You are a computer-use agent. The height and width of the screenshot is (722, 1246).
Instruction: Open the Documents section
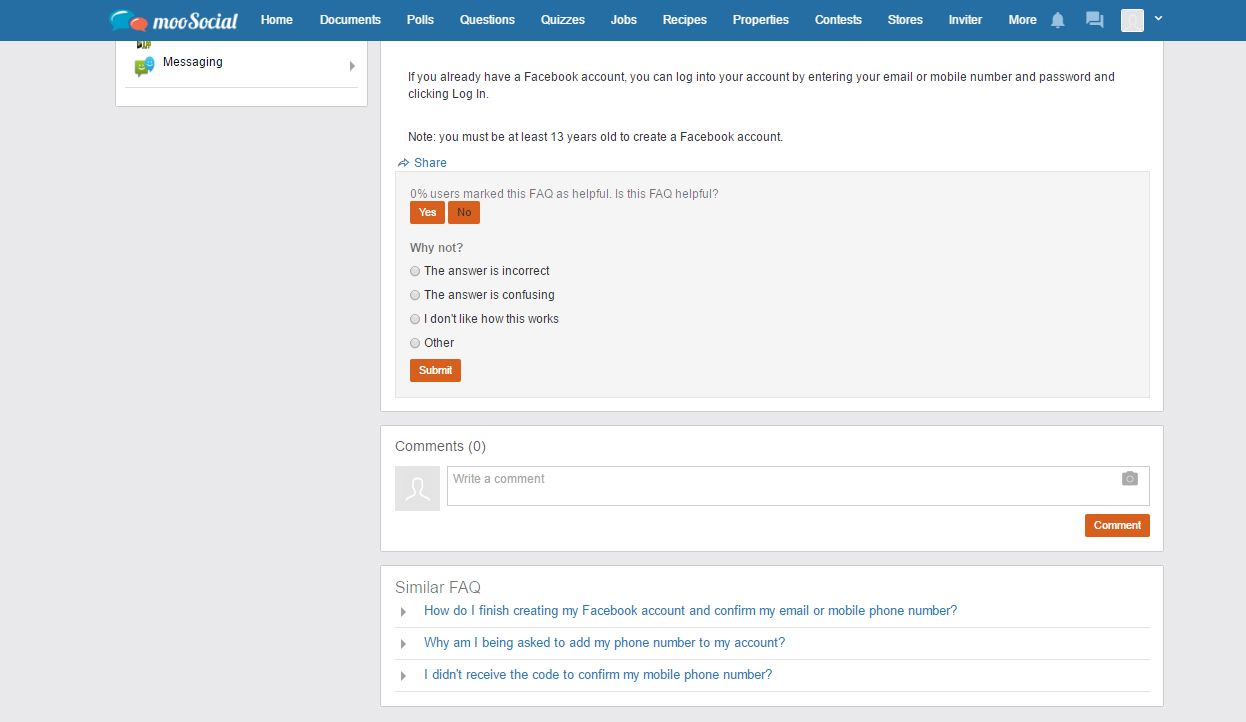point(350,20)
